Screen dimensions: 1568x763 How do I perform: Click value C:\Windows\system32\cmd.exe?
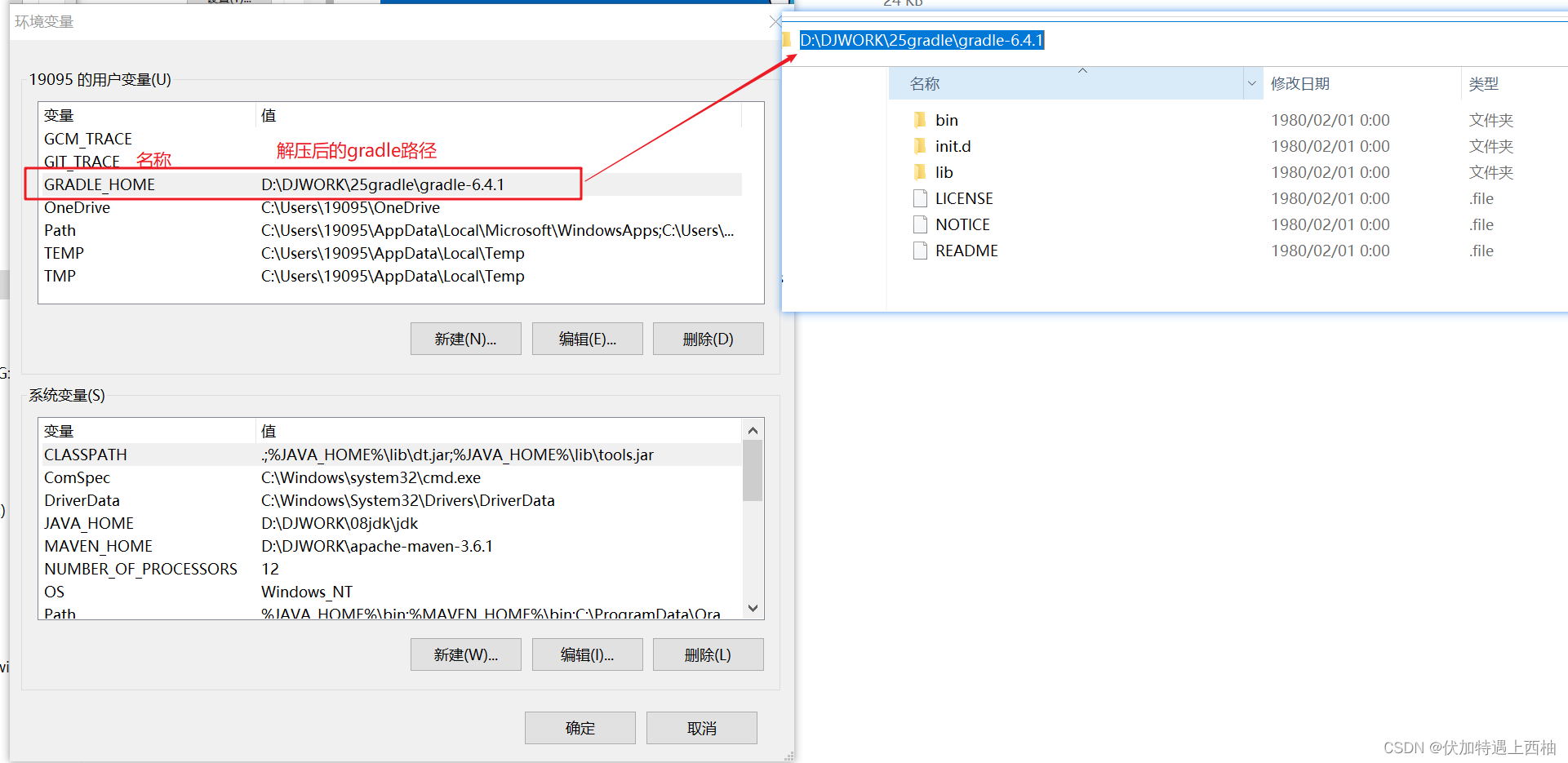[371, 477]
